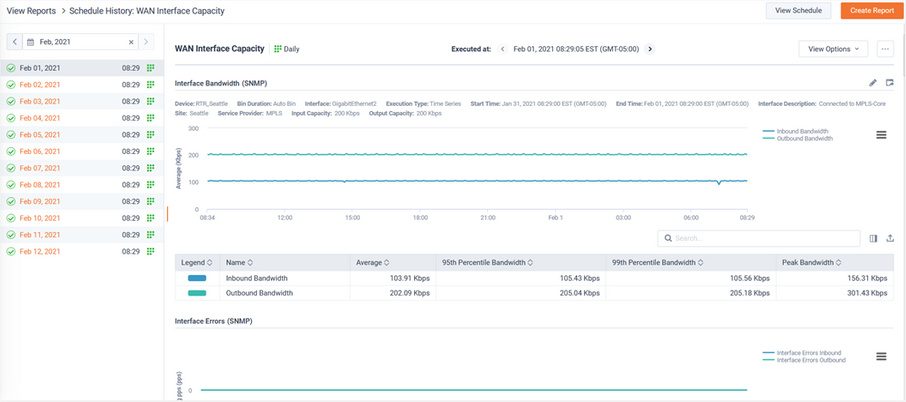Click the success check icon for Feb 01, 2021
The width and height of the screenshot is (906, 402).
pos(10,68)
